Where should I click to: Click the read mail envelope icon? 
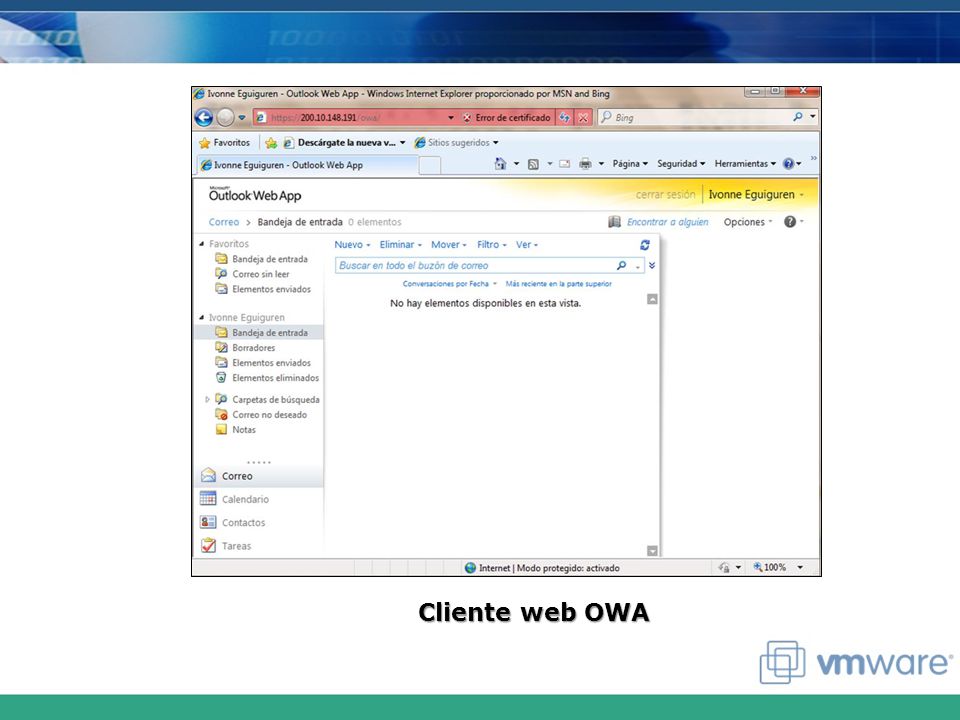point(564,163)
